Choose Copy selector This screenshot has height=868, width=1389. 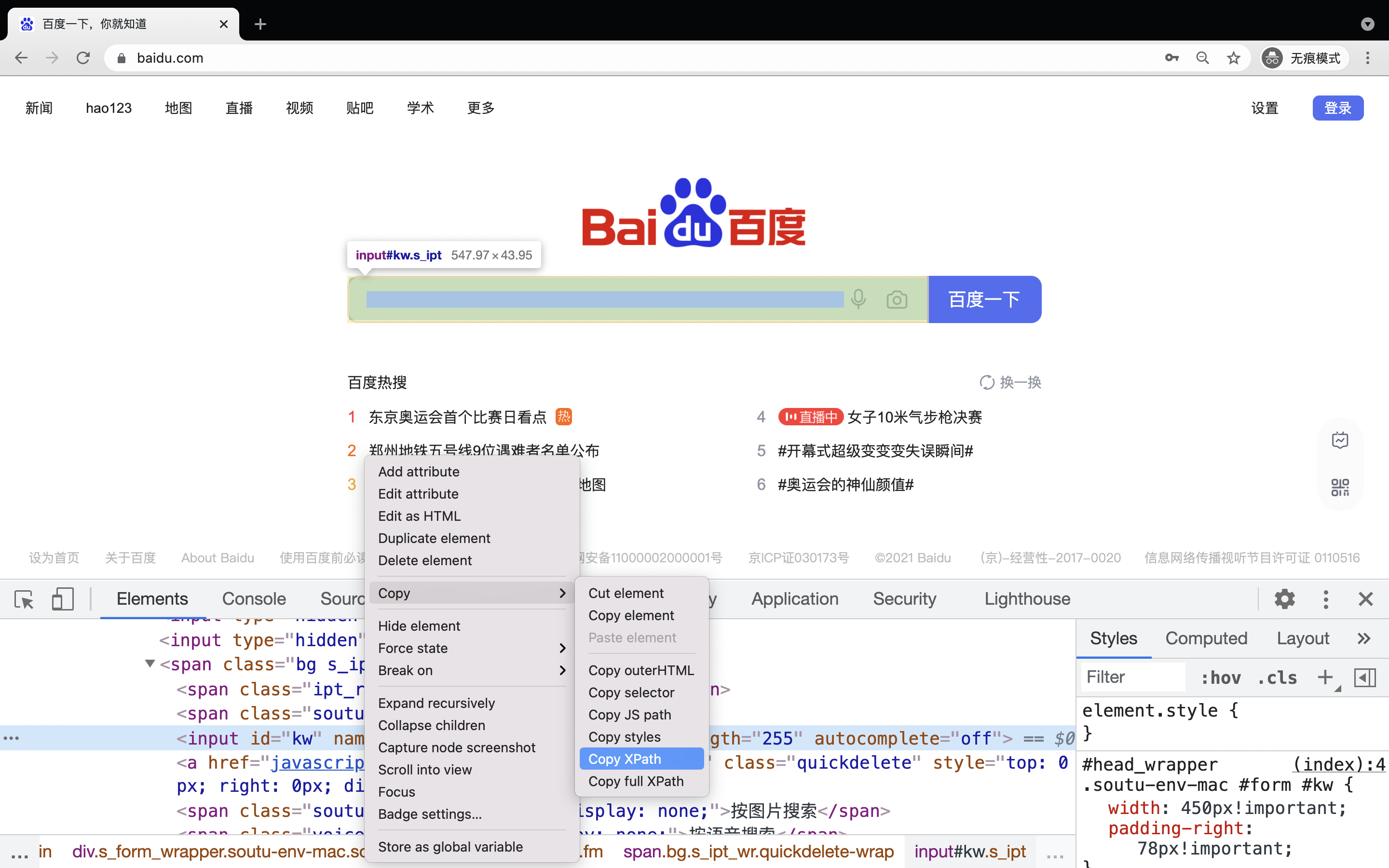641,692
